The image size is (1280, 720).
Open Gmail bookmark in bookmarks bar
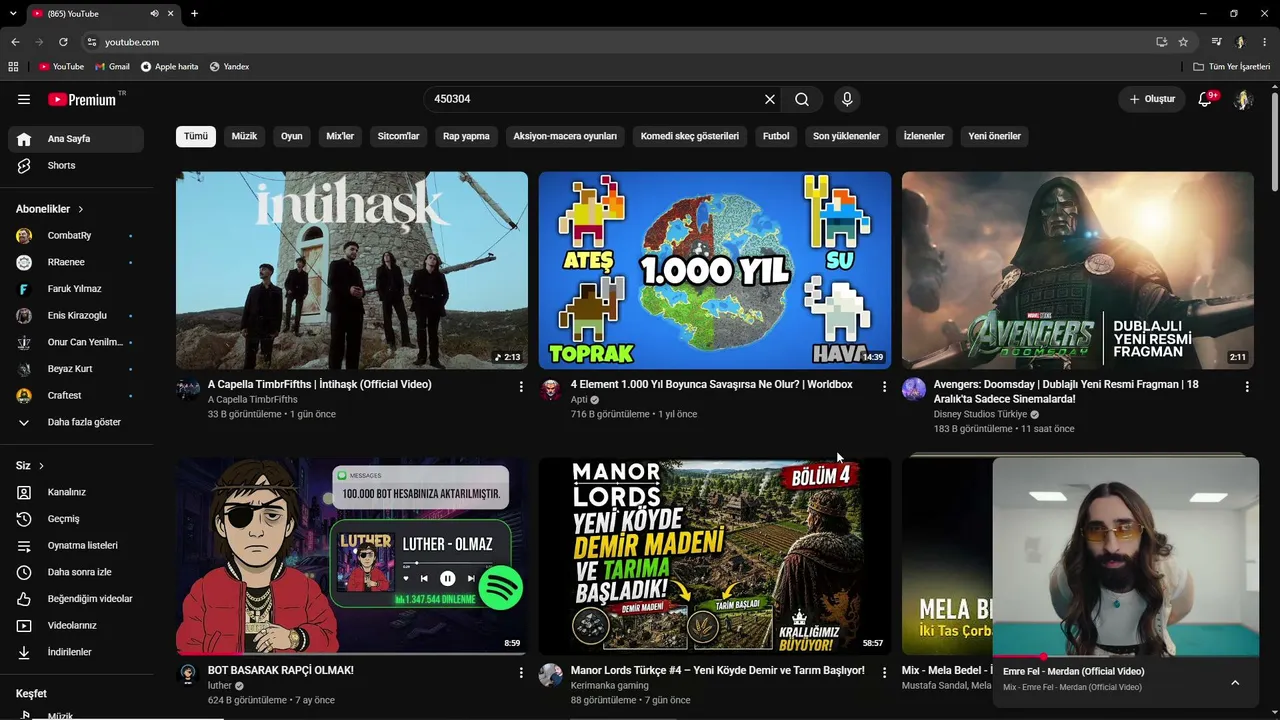(x=112, y=67)
